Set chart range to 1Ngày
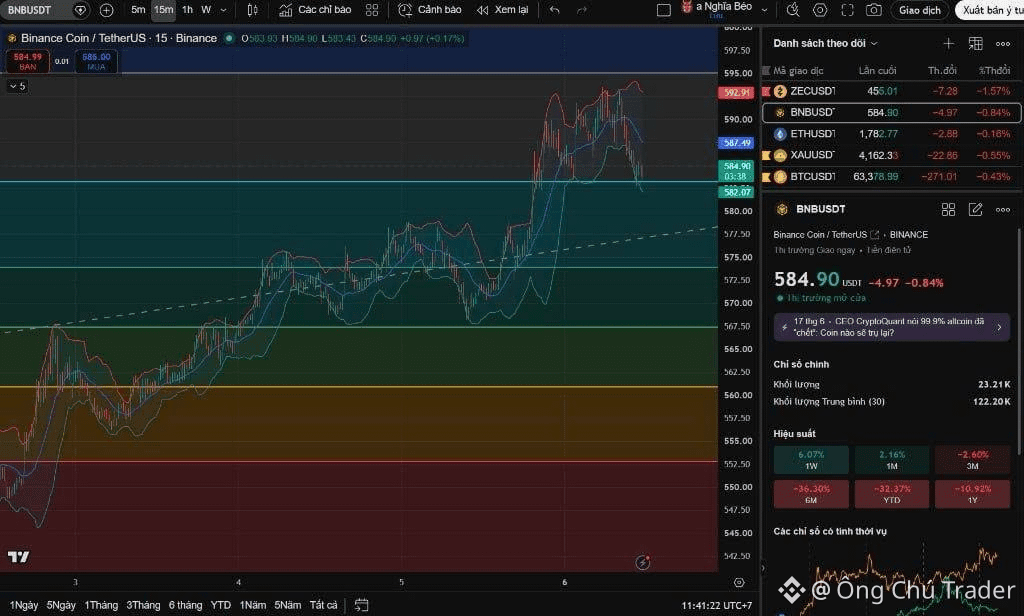 (x=24, y=606)
